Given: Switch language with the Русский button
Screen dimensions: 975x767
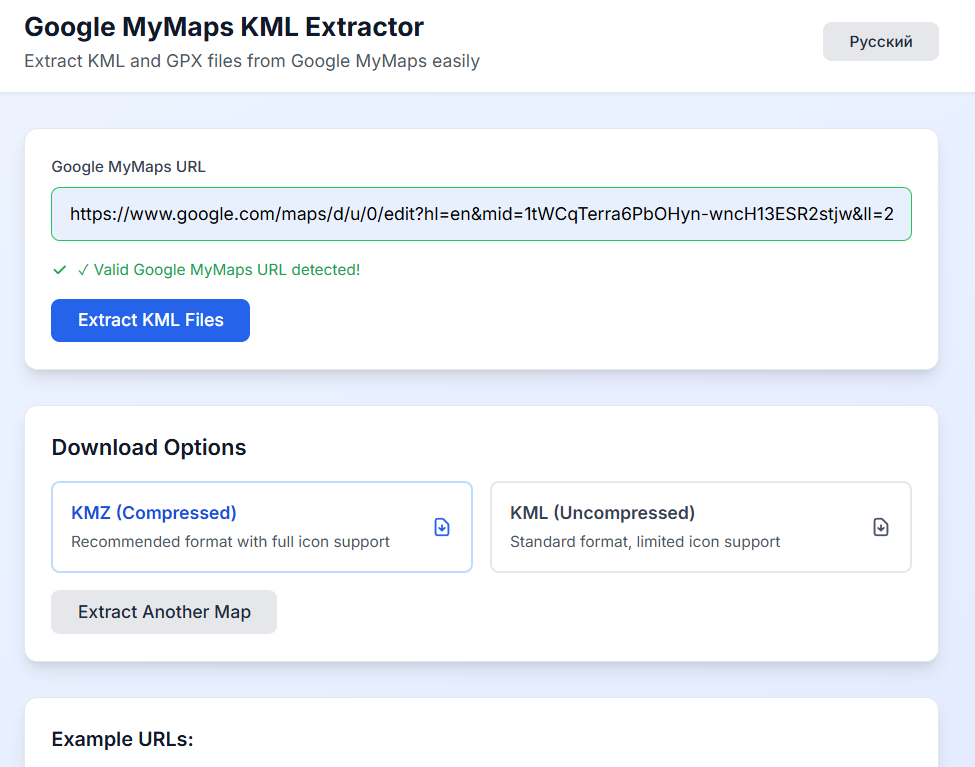Looking at the screenshot, I should [x=880, y=42].
